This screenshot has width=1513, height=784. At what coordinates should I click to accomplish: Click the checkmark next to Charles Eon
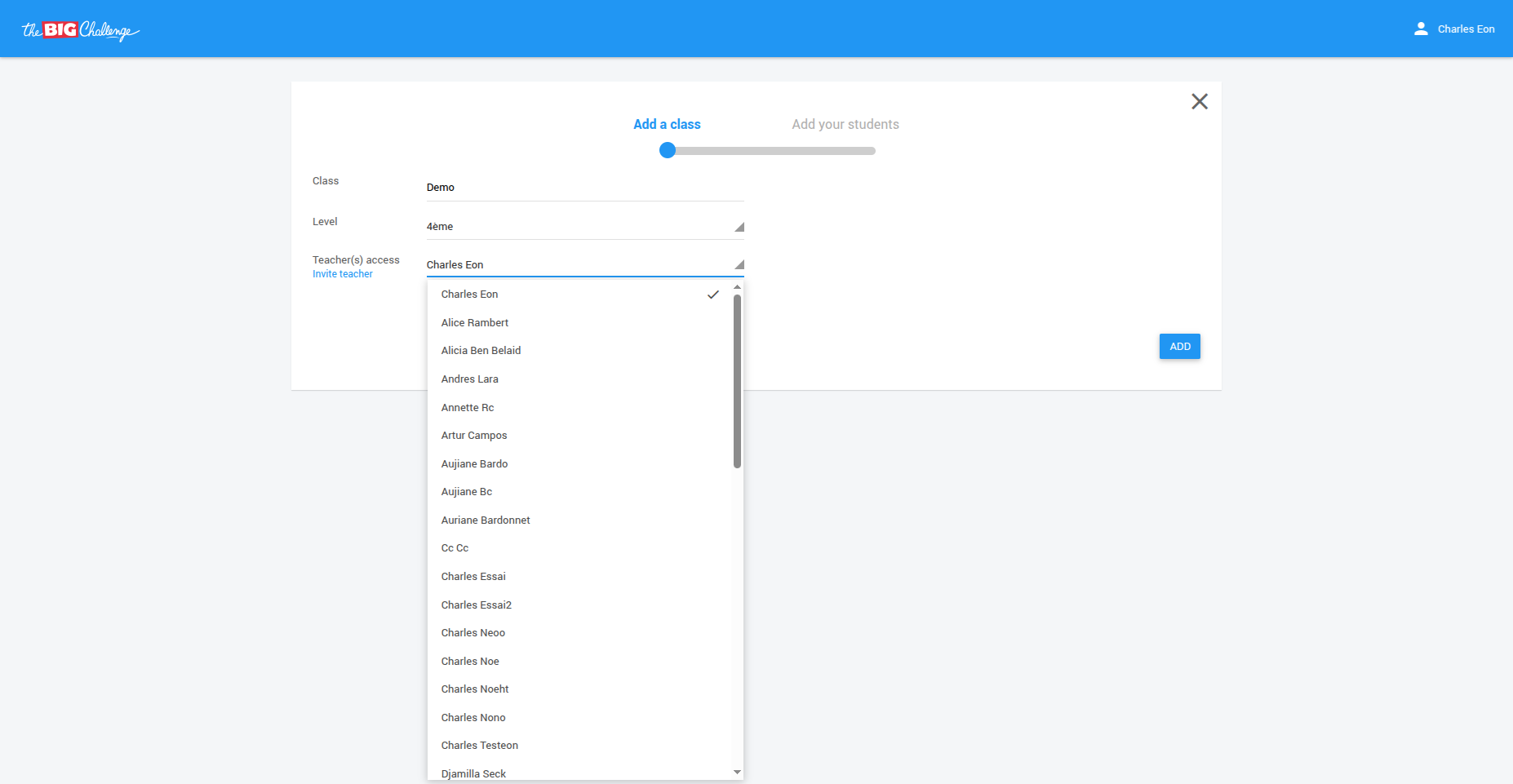713,295
